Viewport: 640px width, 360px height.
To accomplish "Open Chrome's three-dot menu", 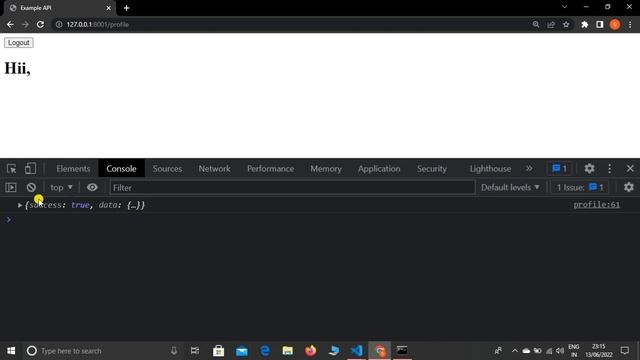I will pos(630,24).
